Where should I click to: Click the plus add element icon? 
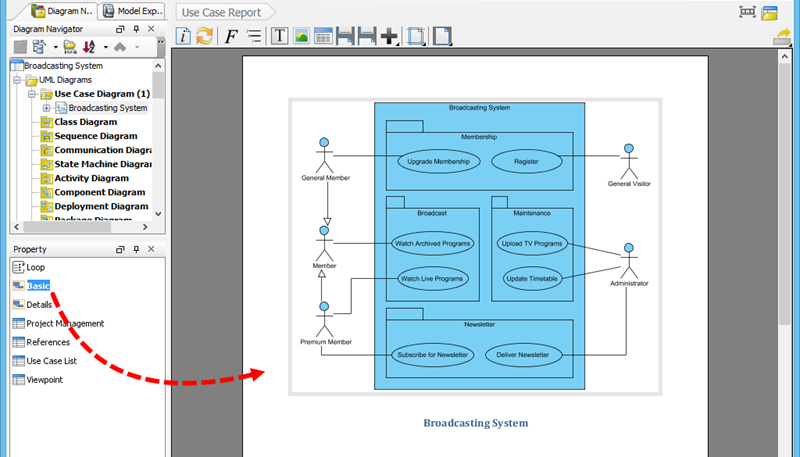pyautogui.click(x=389, y=36)
